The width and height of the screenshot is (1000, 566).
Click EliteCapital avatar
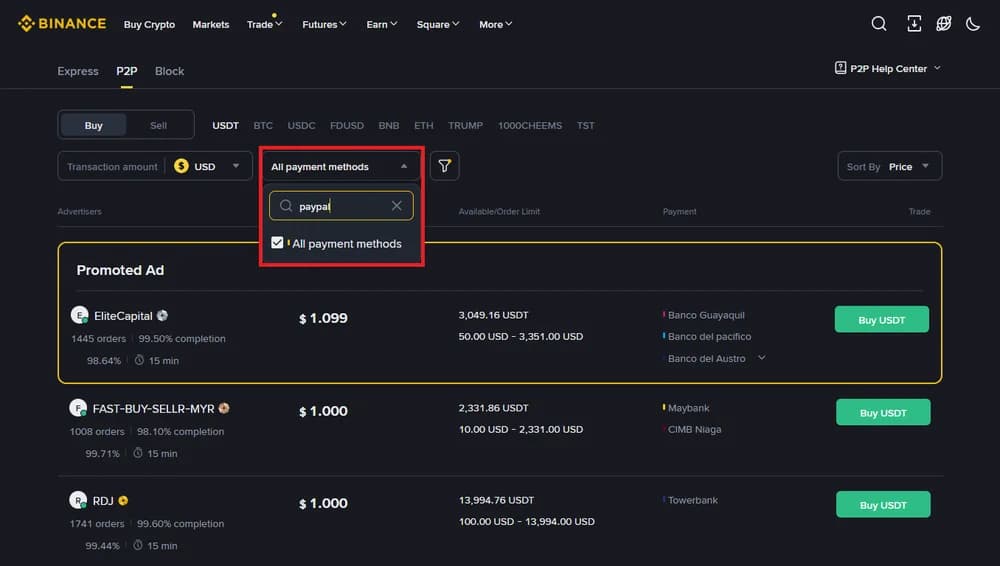[x=79, y=315]
